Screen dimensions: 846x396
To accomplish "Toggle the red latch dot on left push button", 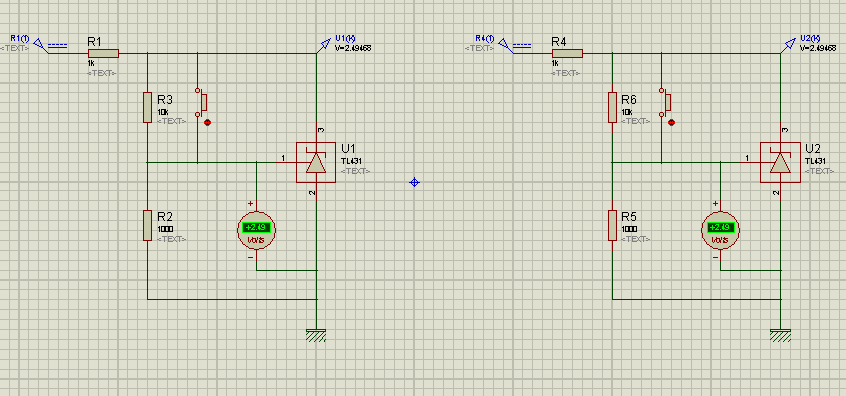I will click(208, 122).
